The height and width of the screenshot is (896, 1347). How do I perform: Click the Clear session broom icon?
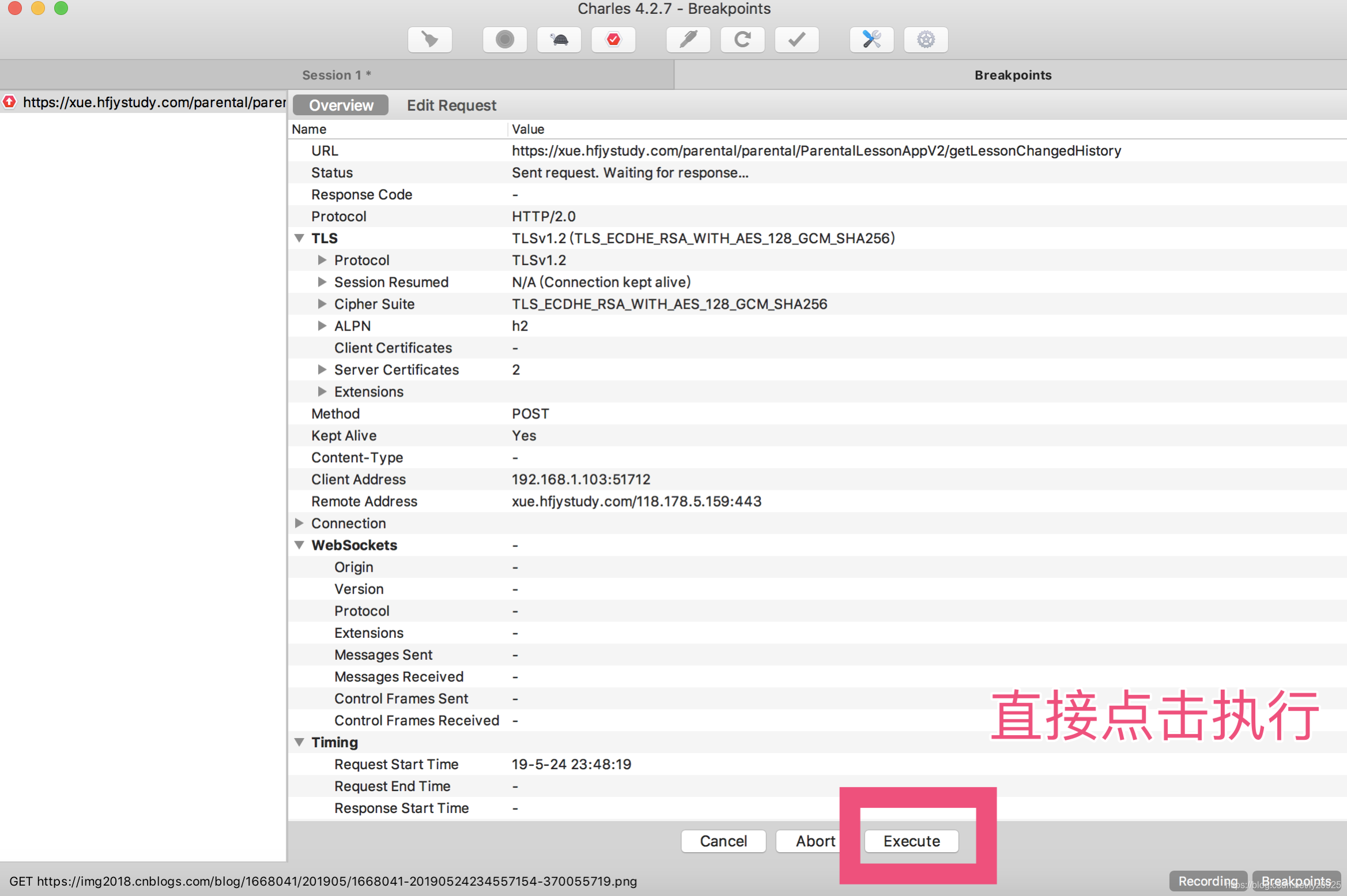[429, 40]
